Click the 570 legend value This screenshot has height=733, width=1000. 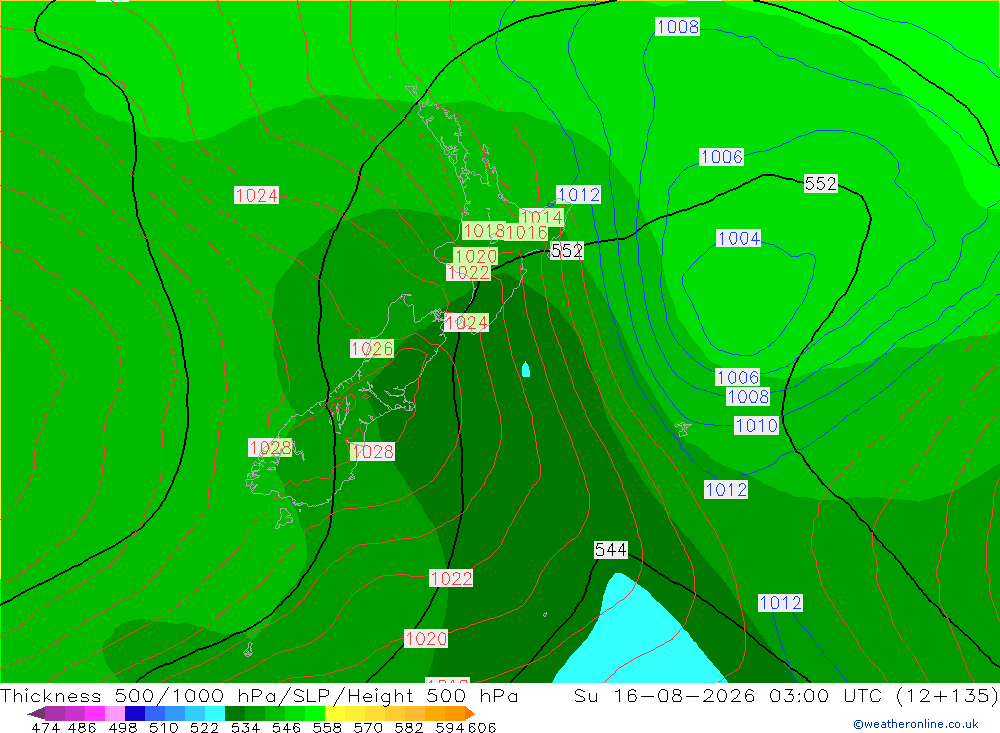[x=368, y=728]
